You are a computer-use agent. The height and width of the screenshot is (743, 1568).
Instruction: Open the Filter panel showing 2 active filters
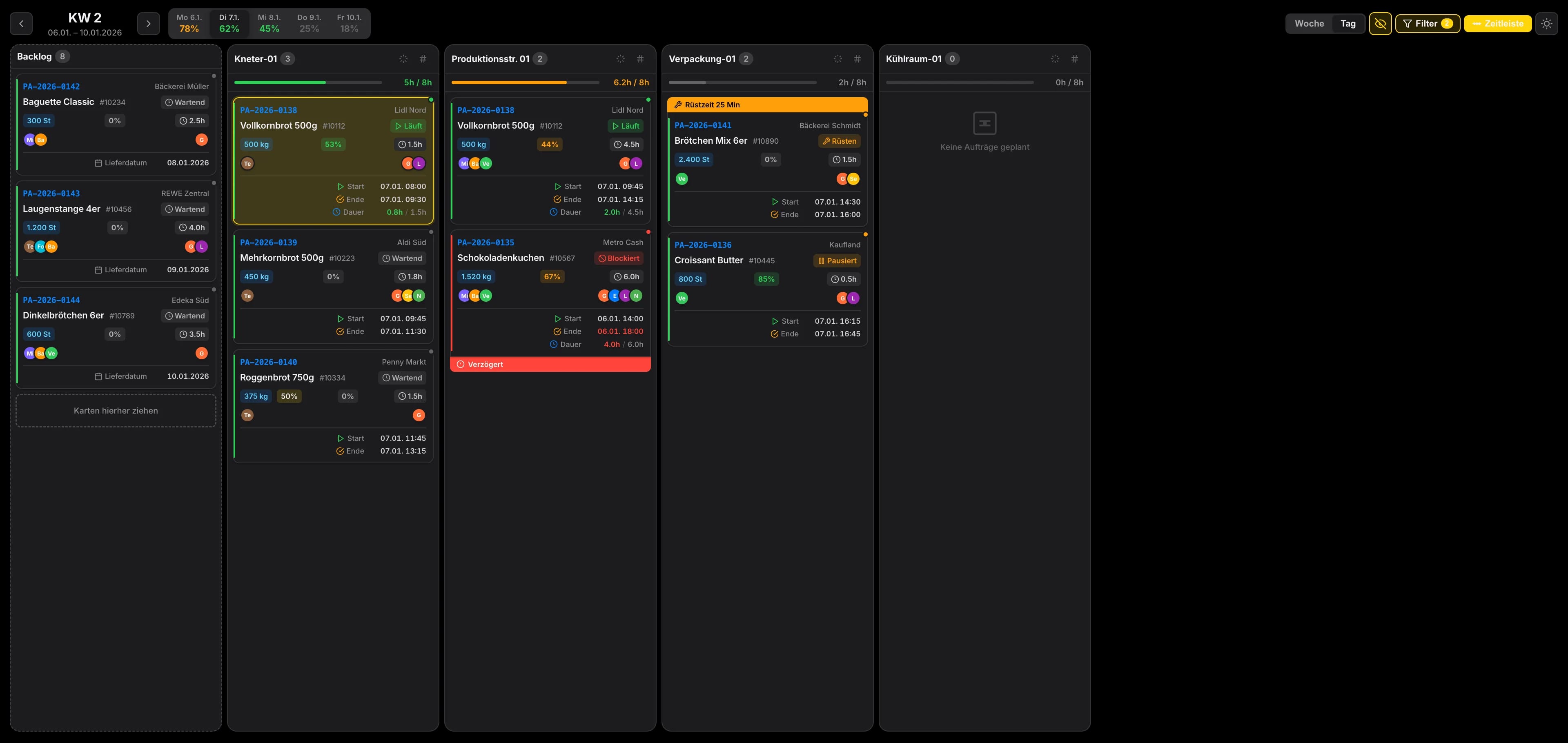pyautogui.click(x=1428, y=24)
